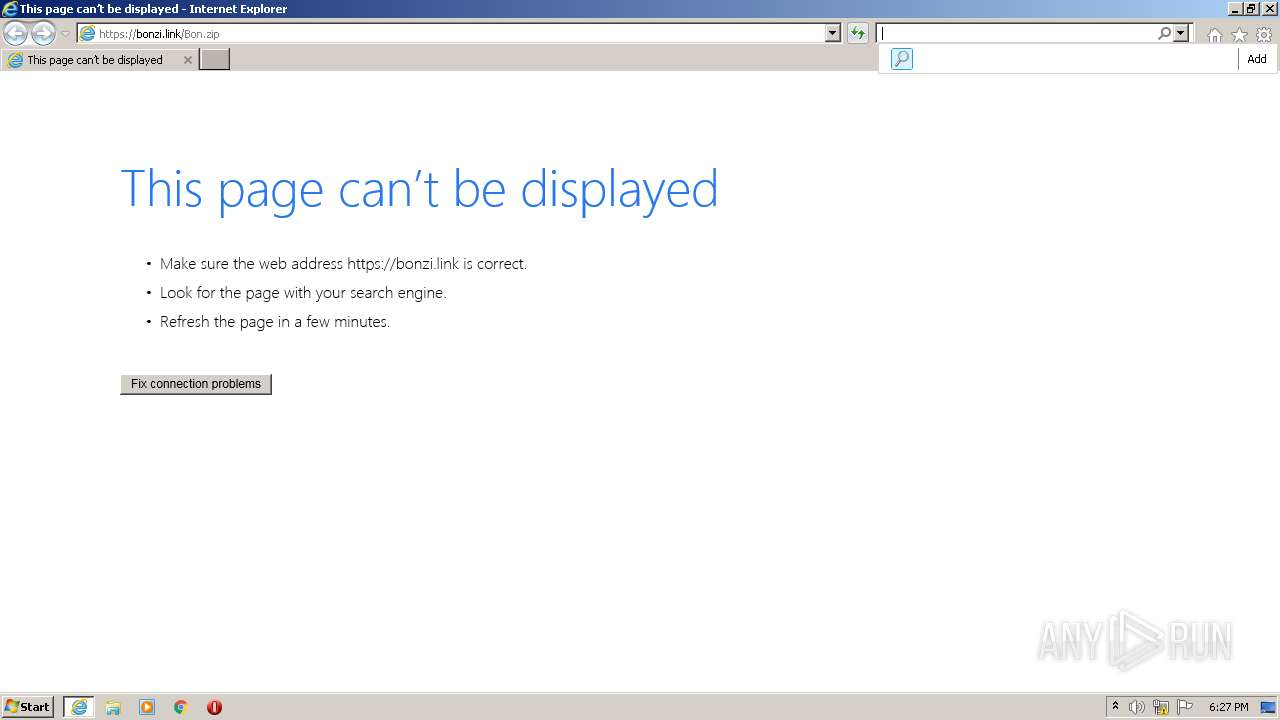Click the green Refresh page icon
The width and height of the screenshot is (1280, 720).
coord(858,33)
